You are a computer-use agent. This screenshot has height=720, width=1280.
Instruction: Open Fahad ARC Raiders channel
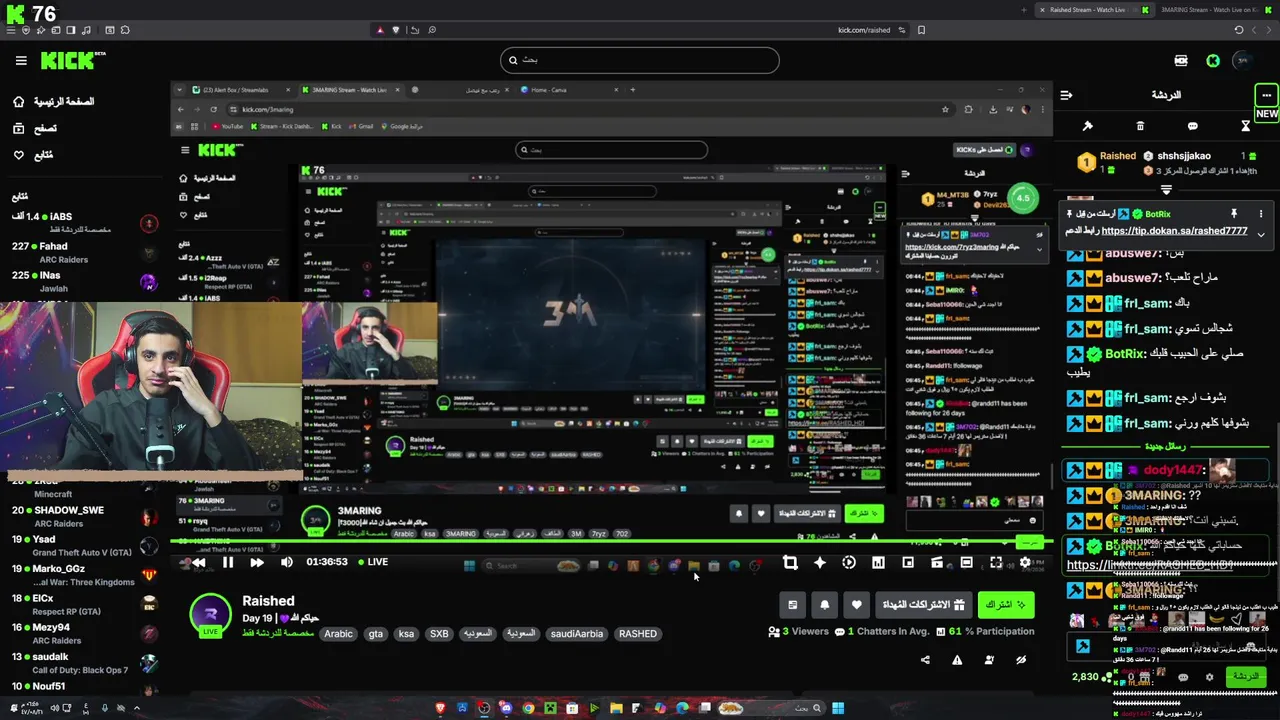point(84,252)
